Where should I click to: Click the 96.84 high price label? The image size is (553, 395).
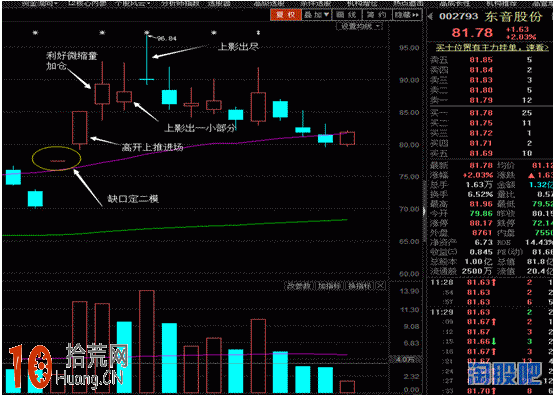166,38
